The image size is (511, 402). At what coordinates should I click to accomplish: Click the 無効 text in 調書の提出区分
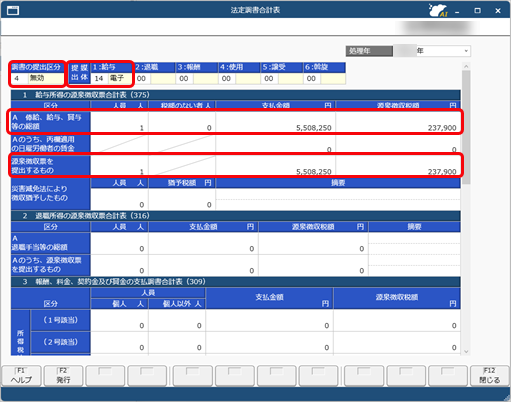[x=37, y=78]
